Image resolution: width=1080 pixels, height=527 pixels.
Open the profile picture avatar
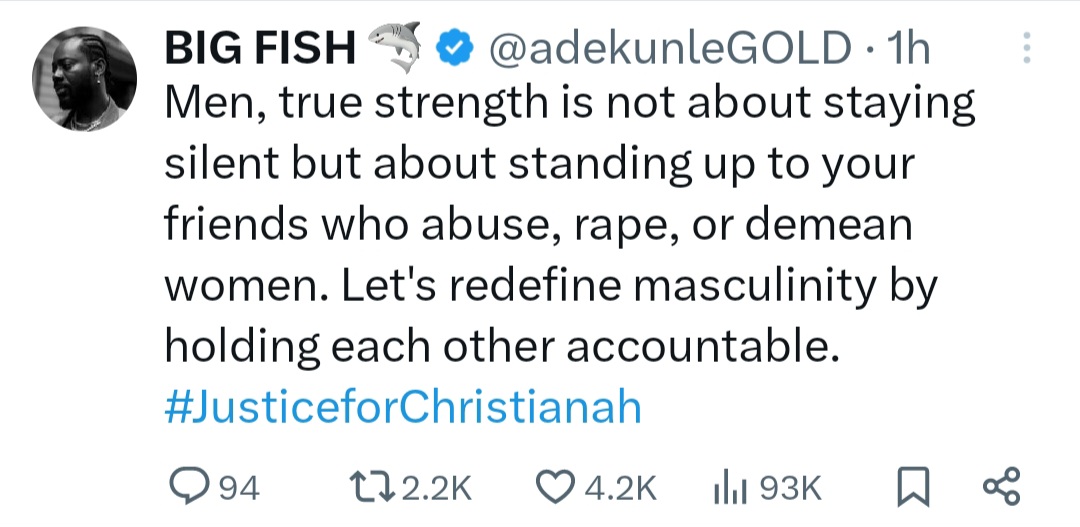pyautogui.click(x=84, y=78)
